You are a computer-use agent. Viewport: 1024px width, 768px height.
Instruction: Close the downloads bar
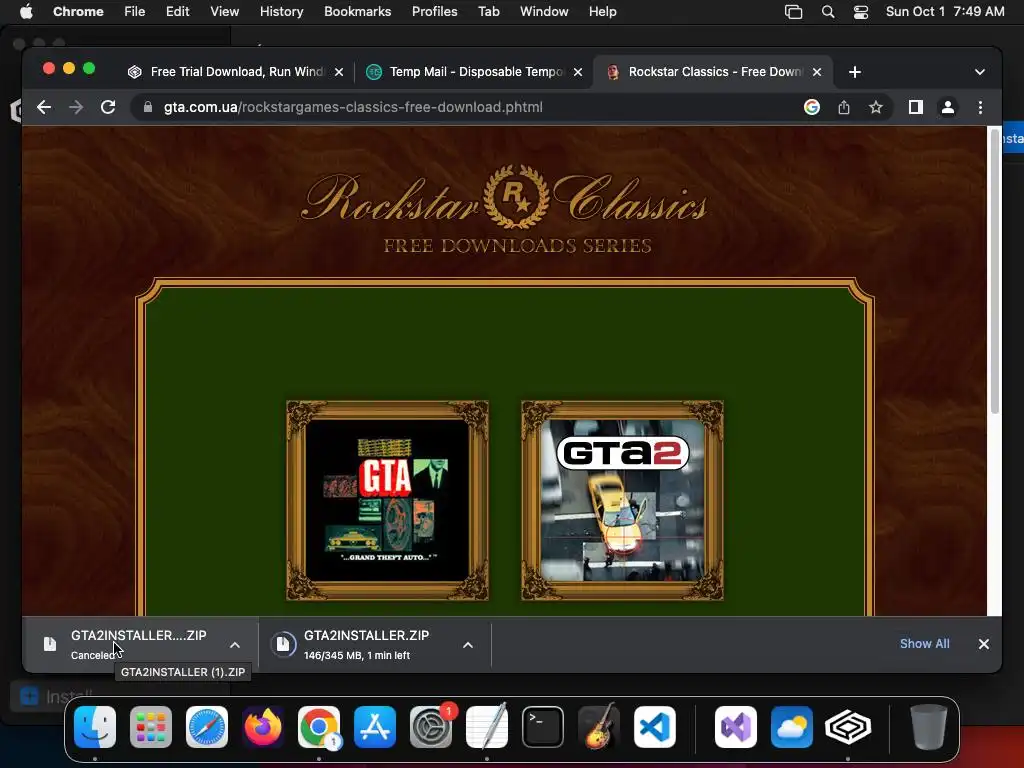tap(984, 644)
